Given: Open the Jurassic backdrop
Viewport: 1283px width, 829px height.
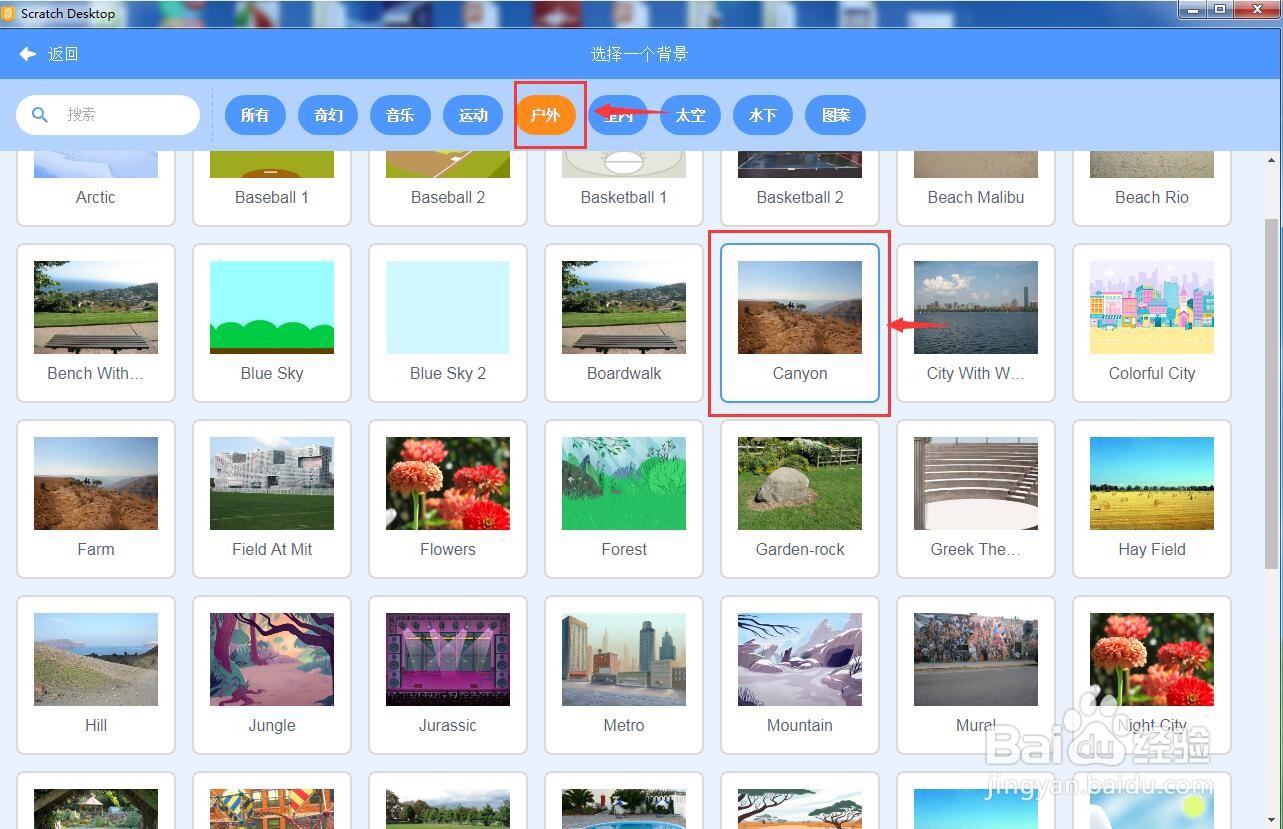Looking at the screenshot, I should tap(448, 675).
